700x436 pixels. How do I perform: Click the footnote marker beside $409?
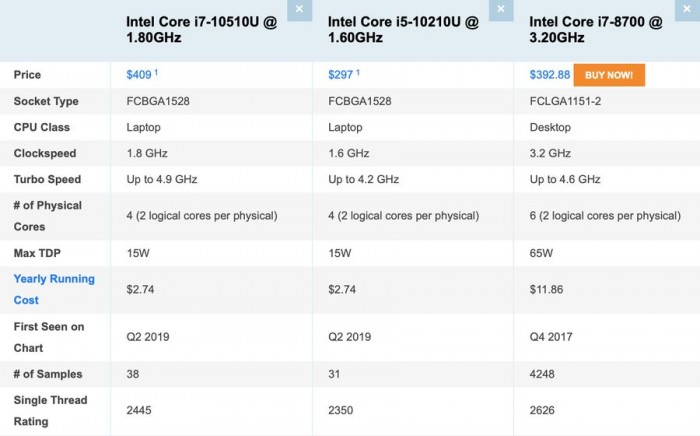(x=157, y=72)
